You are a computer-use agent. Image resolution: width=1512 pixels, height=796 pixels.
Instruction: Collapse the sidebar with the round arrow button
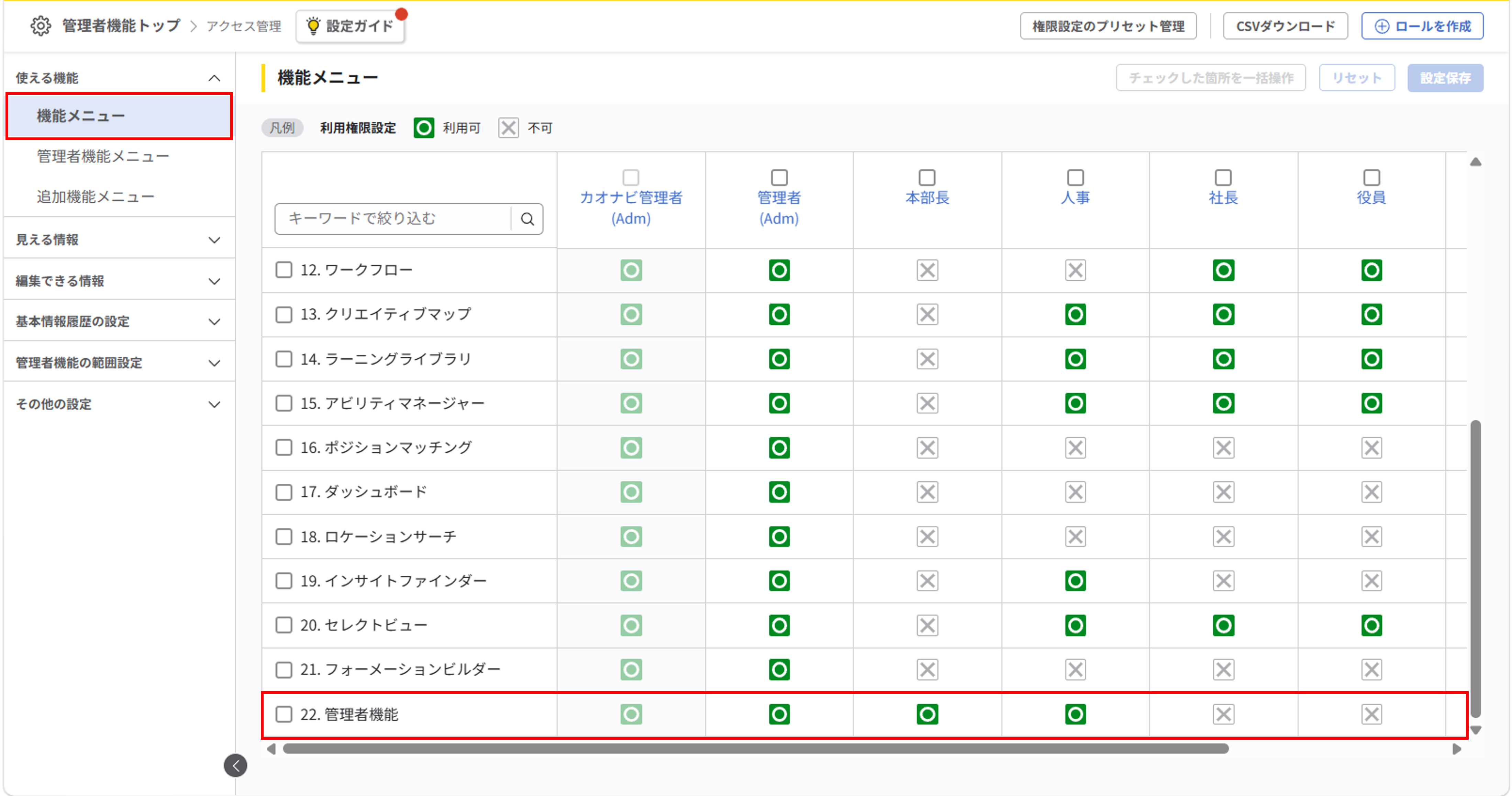[x=235, y=765]
